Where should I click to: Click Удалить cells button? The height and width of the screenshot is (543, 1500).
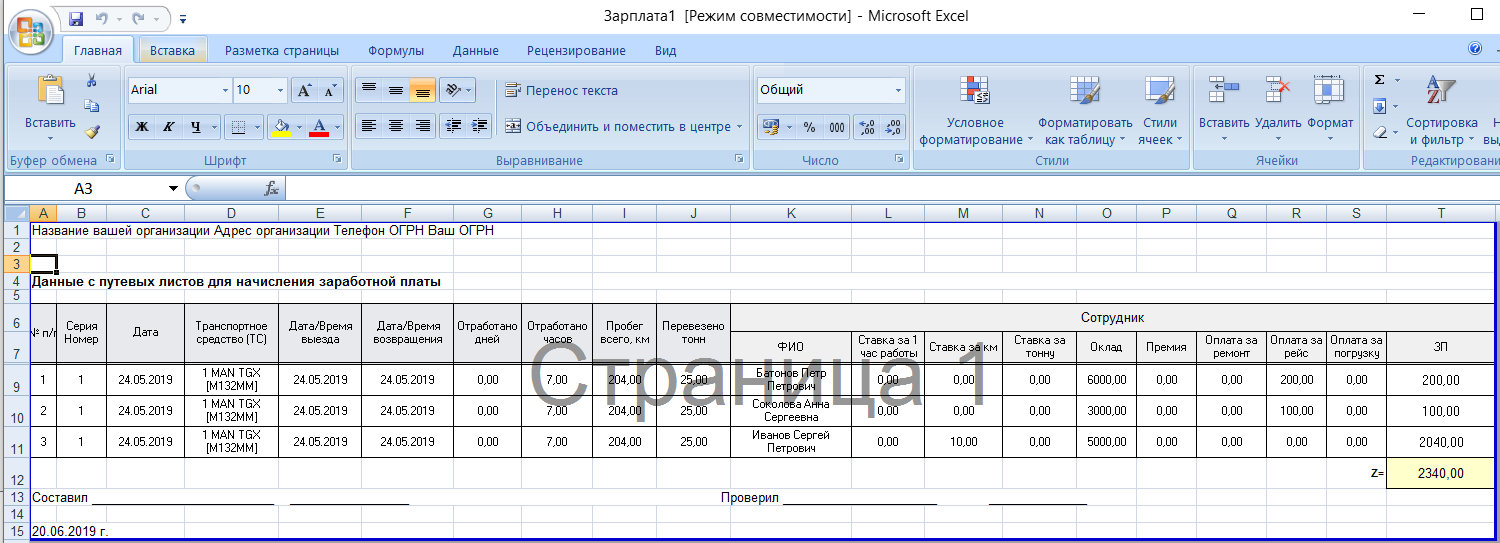[x=1278, y=110]
